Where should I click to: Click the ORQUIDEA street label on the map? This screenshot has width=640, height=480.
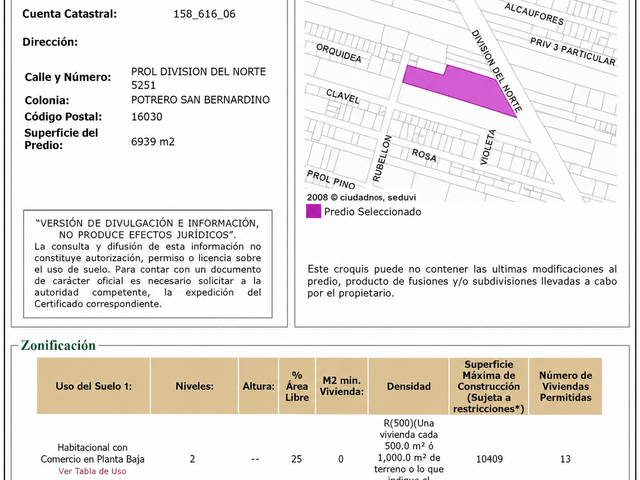[x=339, y=53]
